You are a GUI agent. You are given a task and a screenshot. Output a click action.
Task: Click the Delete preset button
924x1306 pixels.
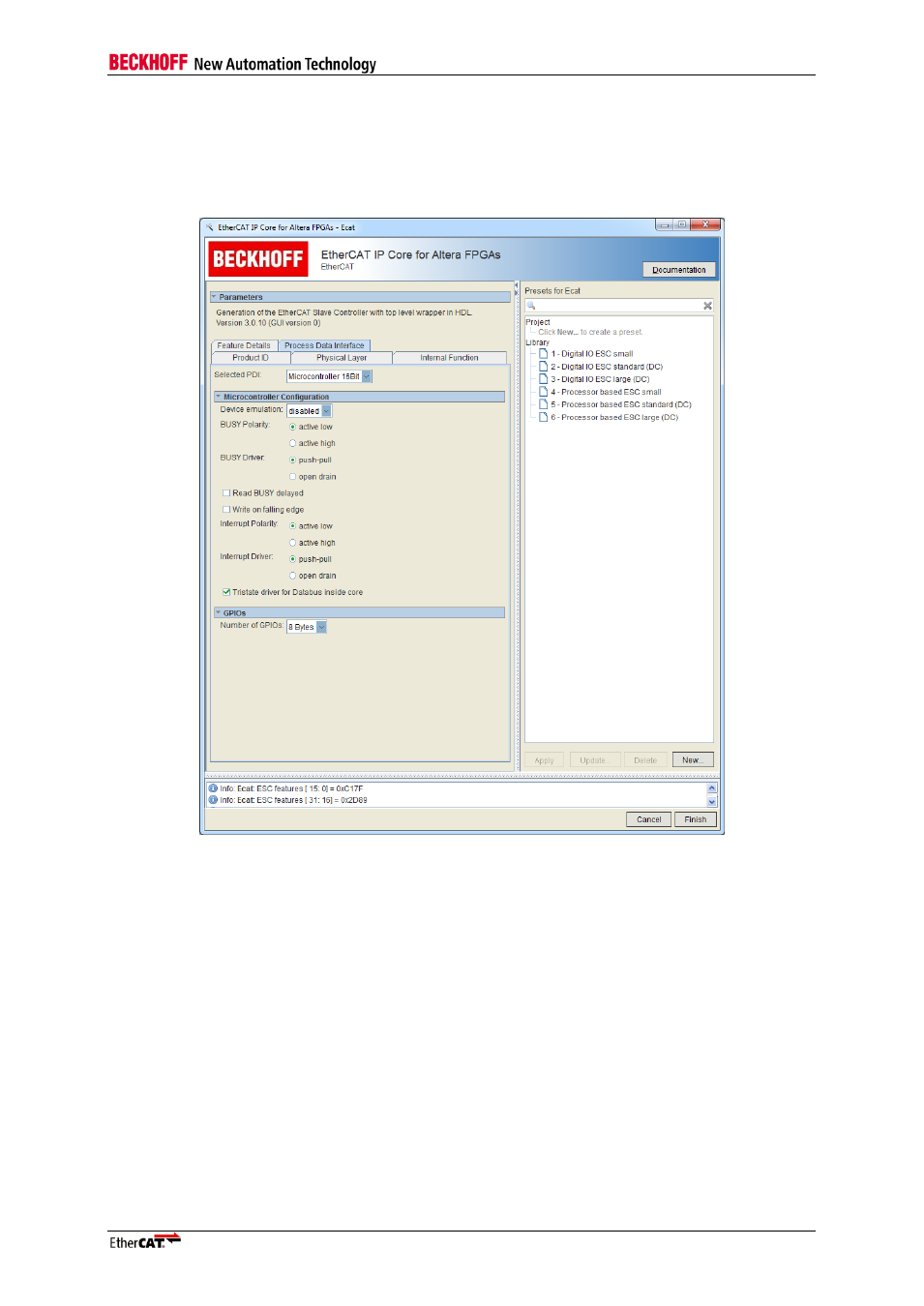[645, 760]
